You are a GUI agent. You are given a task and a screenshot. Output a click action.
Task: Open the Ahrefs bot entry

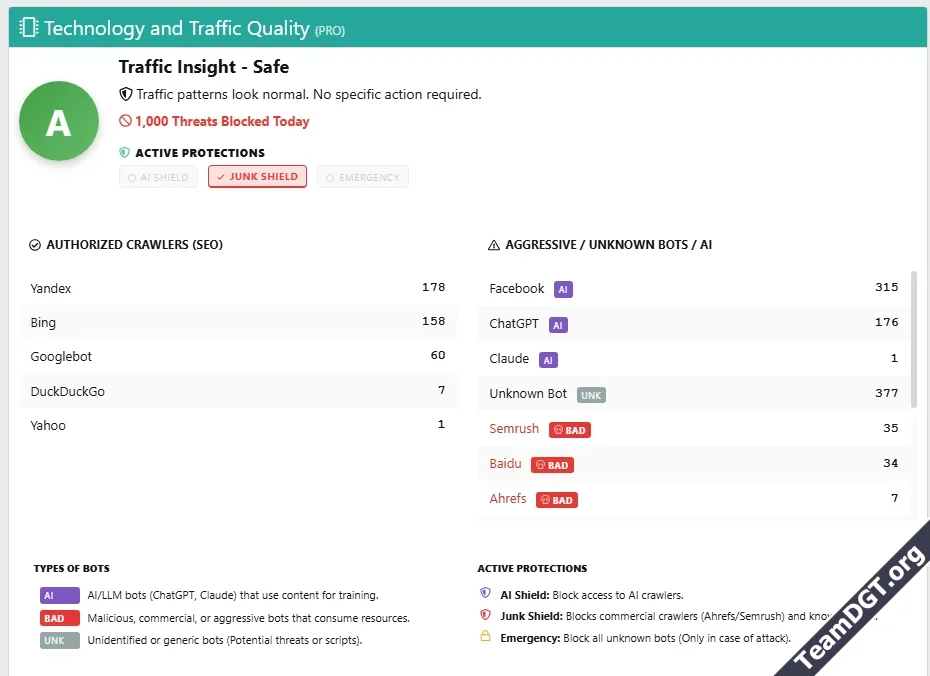point(508,498)
